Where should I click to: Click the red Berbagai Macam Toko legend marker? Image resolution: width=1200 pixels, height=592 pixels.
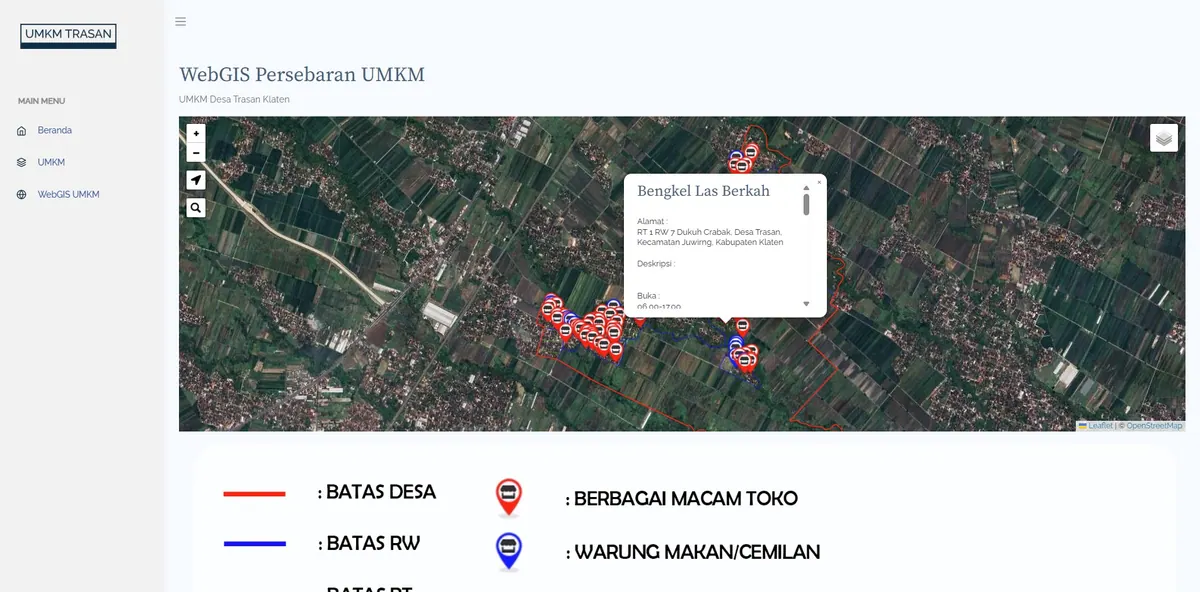[509, 496]
